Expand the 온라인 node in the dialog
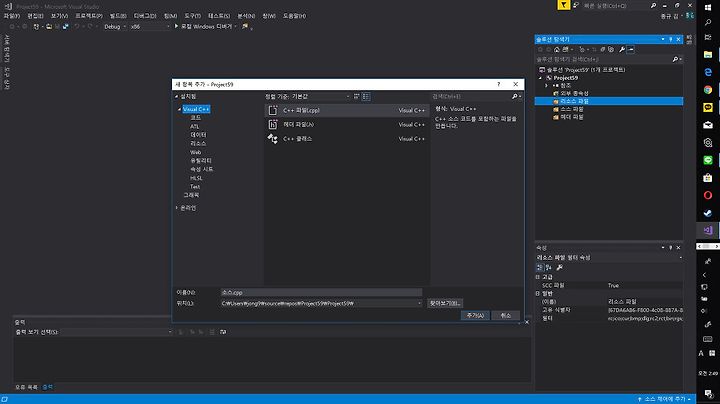 177,208
